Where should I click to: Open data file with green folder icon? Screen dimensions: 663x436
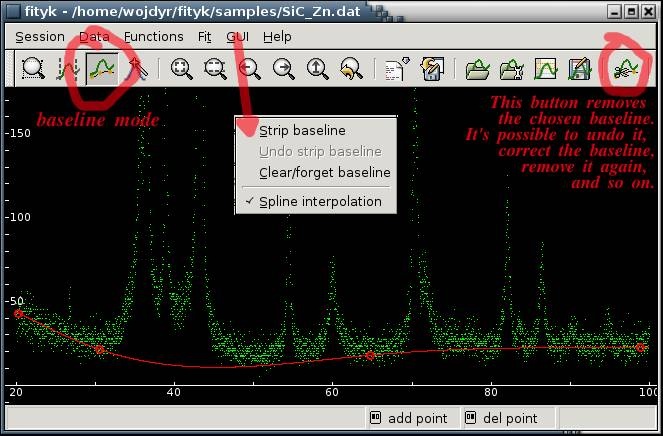pyautogui.click(x=477, y=69)
